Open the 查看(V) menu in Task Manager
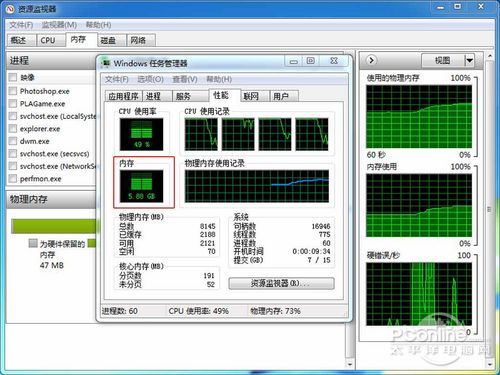Image resolution: width=500 pixels, height=375 pixels. tap(185, 79)
